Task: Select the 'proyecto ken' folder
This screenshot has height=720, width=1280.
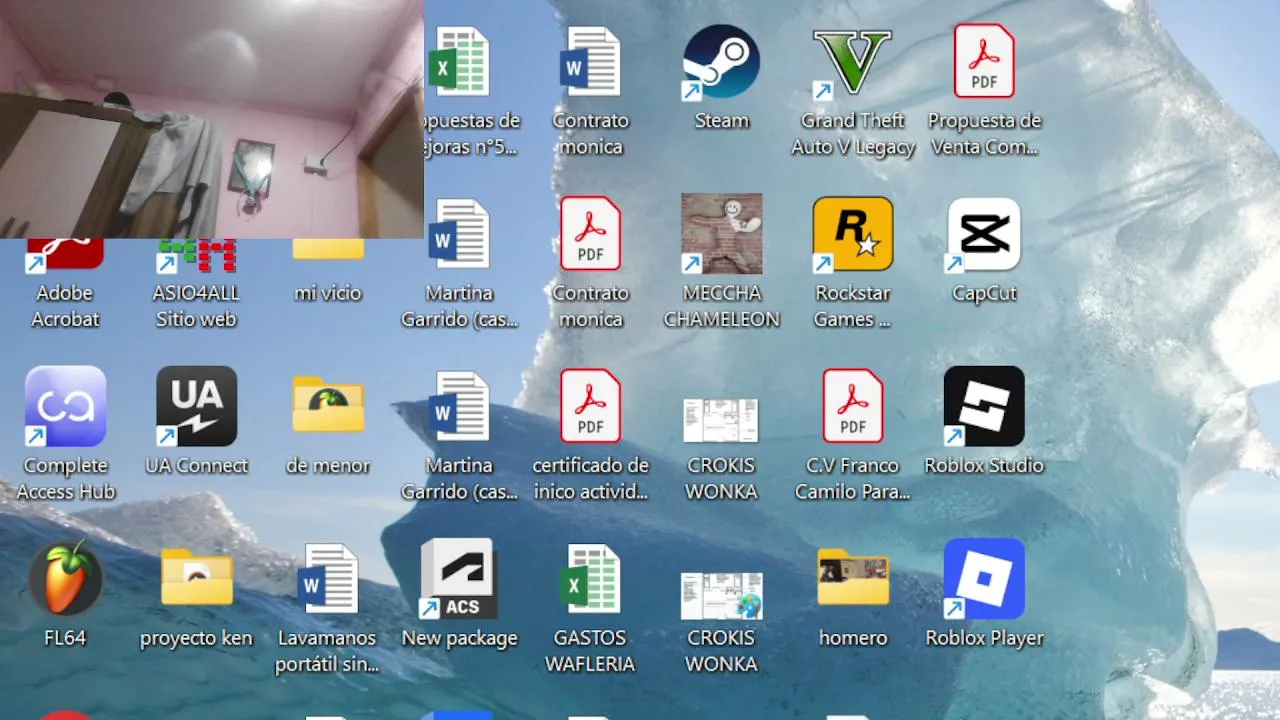Action: click(196, 578)
